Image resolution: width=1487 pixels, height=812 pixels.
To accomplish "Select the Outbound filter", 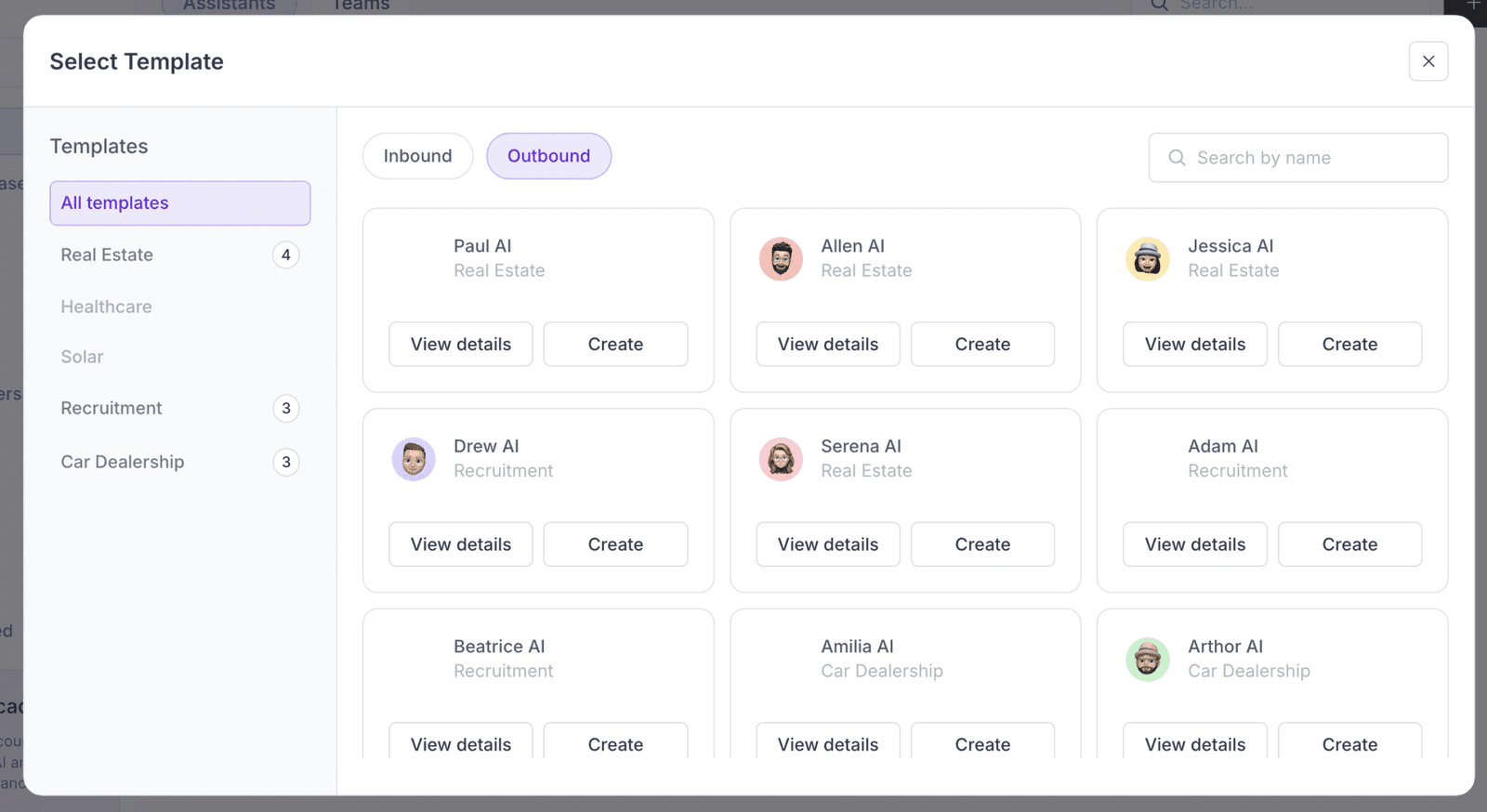I will [x=549, y=156].
